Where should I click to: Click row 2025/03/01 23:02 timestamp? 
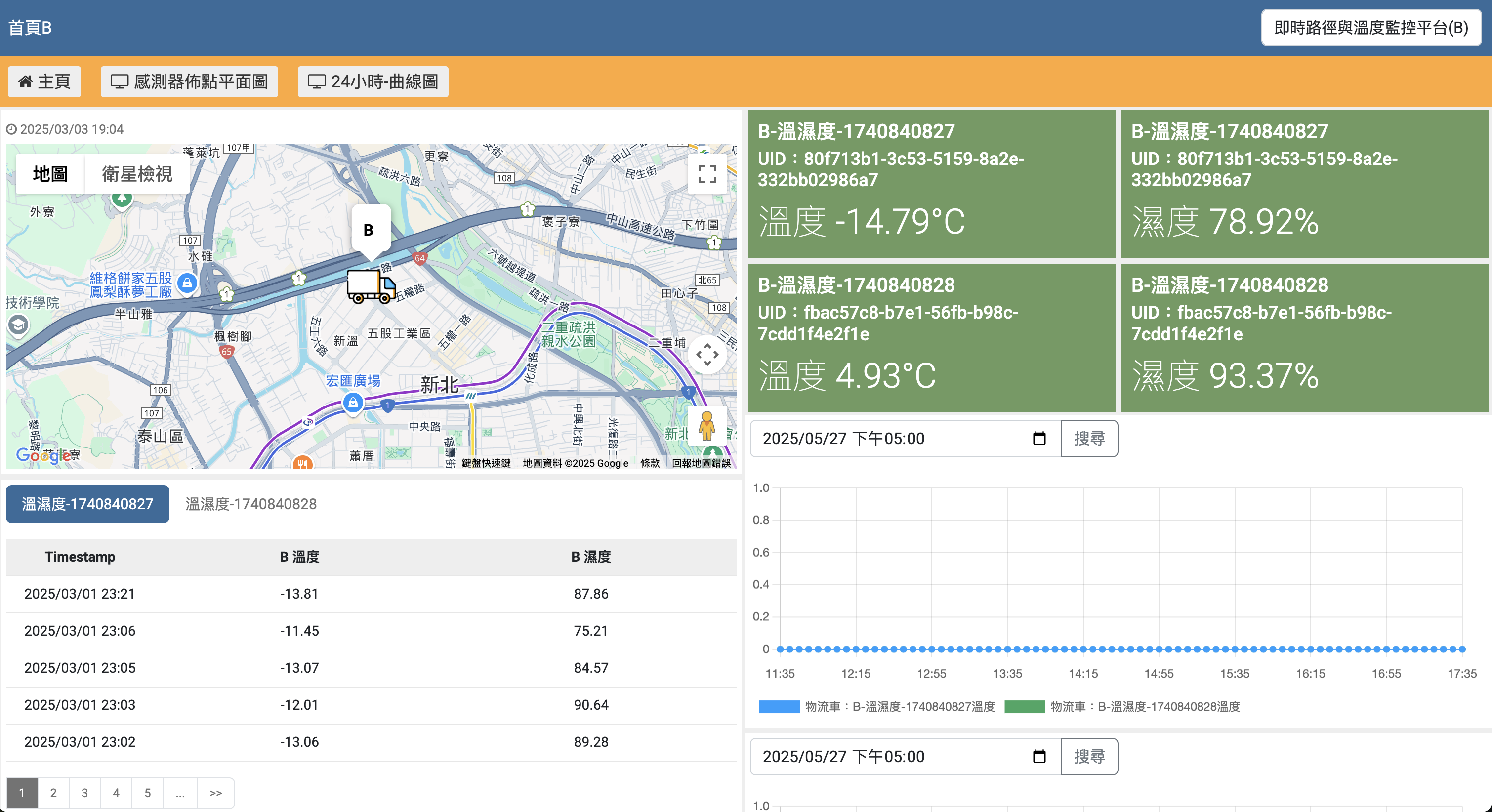pyautogui.click(x=80, y=742)
